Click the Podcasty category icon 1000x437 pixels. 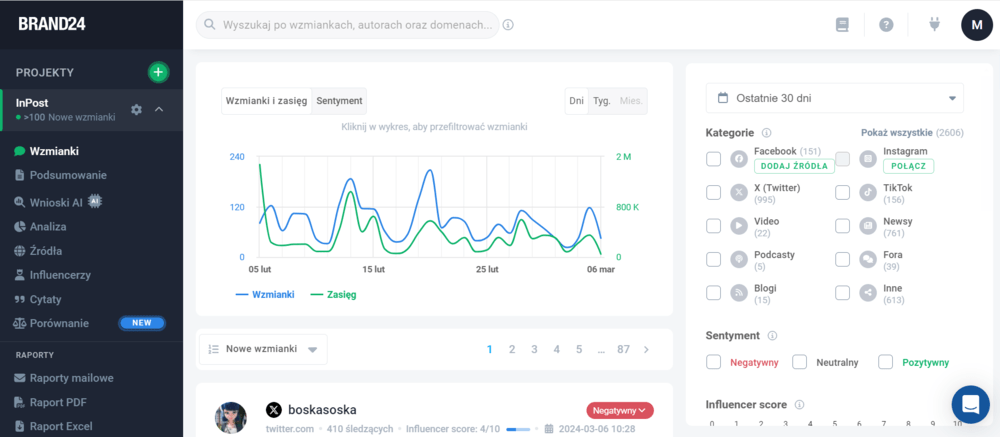click(x=739, y=259)
